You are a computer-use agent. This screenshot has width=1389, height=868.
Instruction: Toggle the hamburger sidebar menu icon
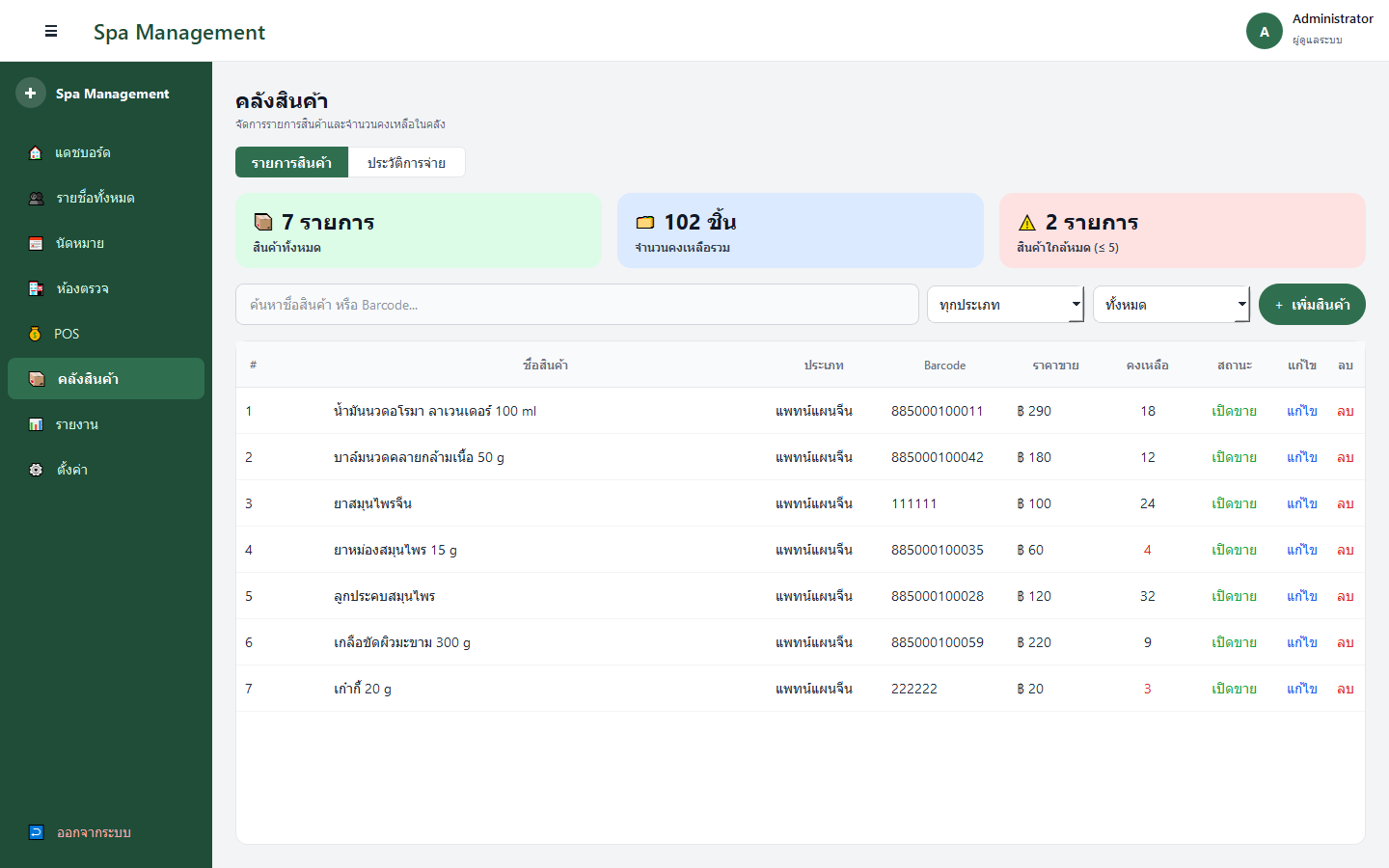click(51, 31)
